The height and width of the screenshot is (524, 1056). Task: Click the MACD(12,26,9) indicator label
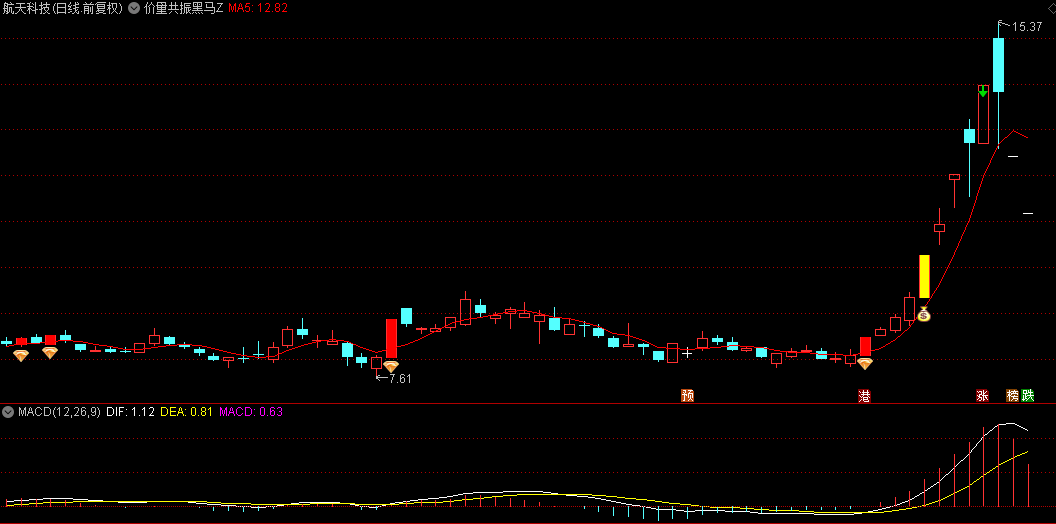59,412
